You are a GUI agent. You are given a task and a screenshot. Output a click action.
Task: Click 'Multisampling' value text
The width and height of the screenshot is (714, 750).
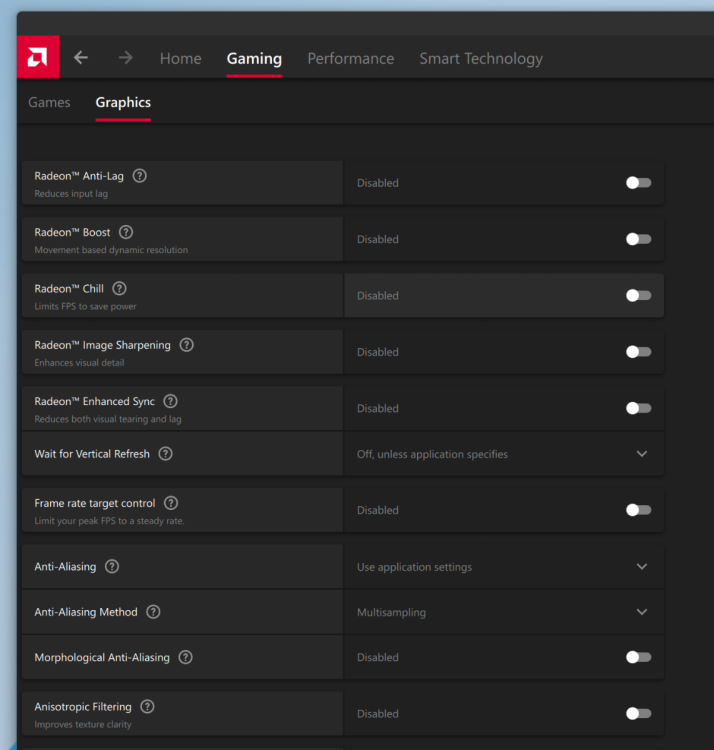(x=391, y=612)
